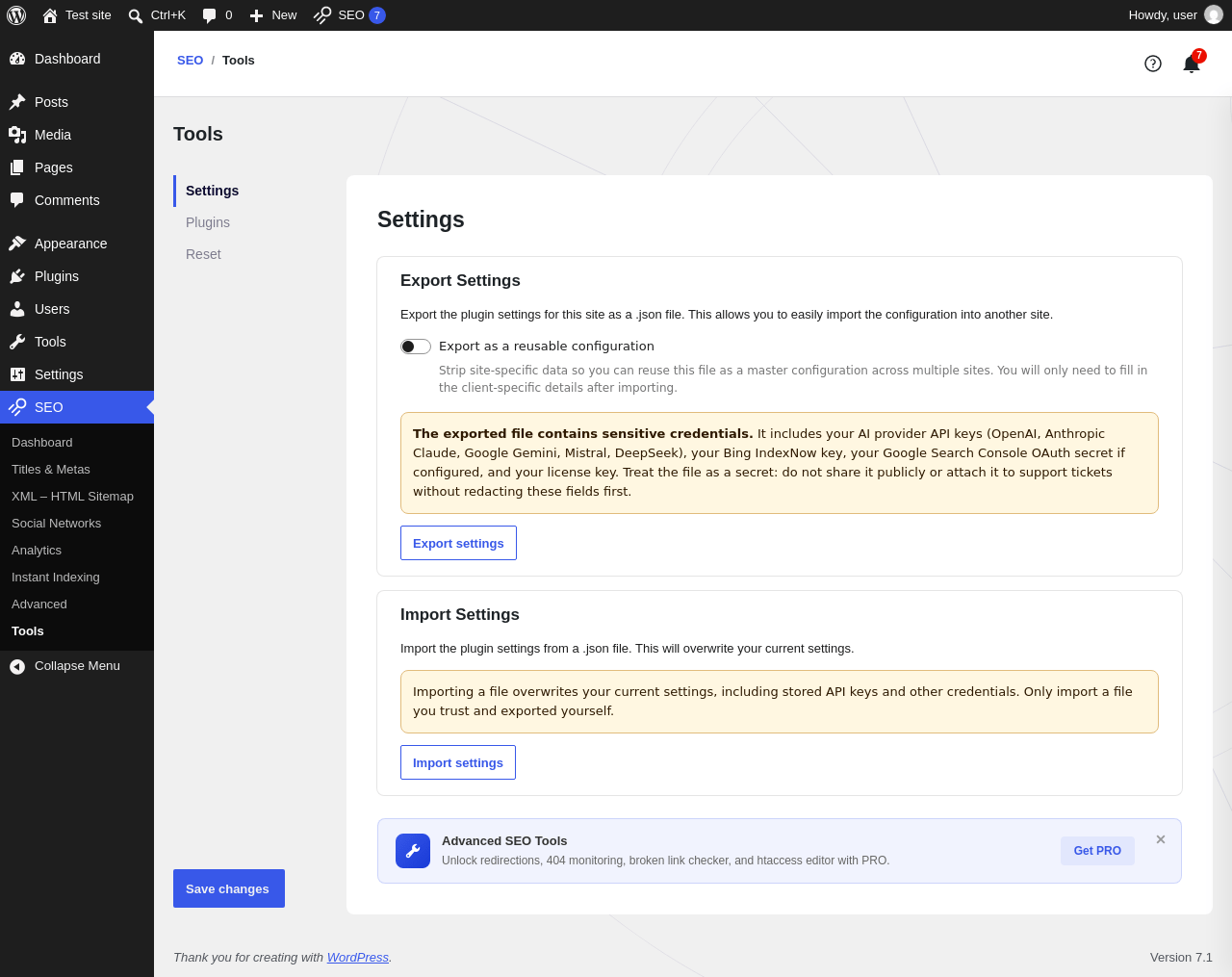Dismiss the Advanced SEO Tools banner
The width and height of the screenshot is (1232, 977).
click(x=1161, y=839)
